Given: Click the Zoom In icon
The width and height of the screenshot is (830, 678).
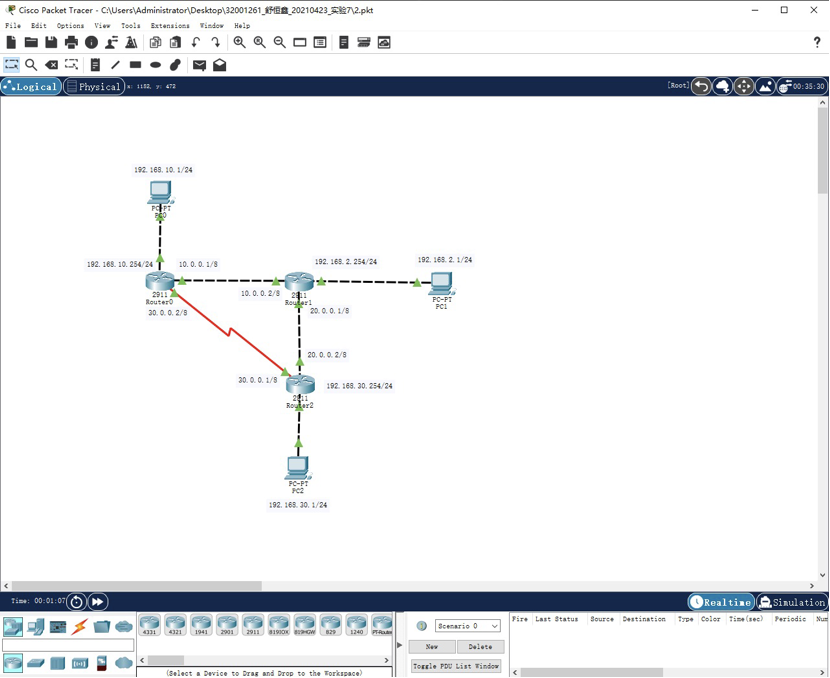Looking at the screenshot, I should [x=240, y=42].
